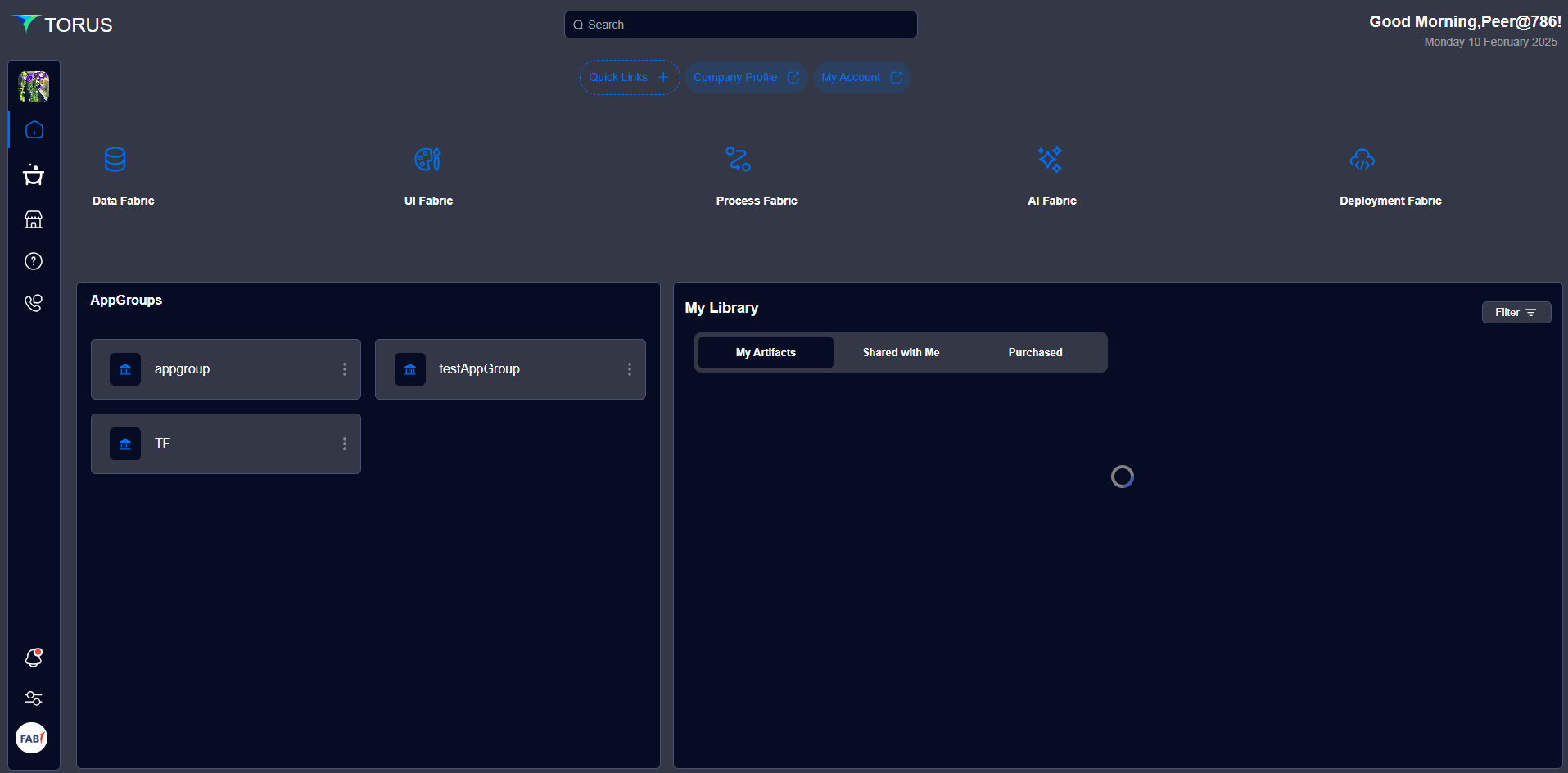Open the Deployment Fabric cloud icon
The width and height of the screenshot is (1568, 773).
tap(1362, 159)
